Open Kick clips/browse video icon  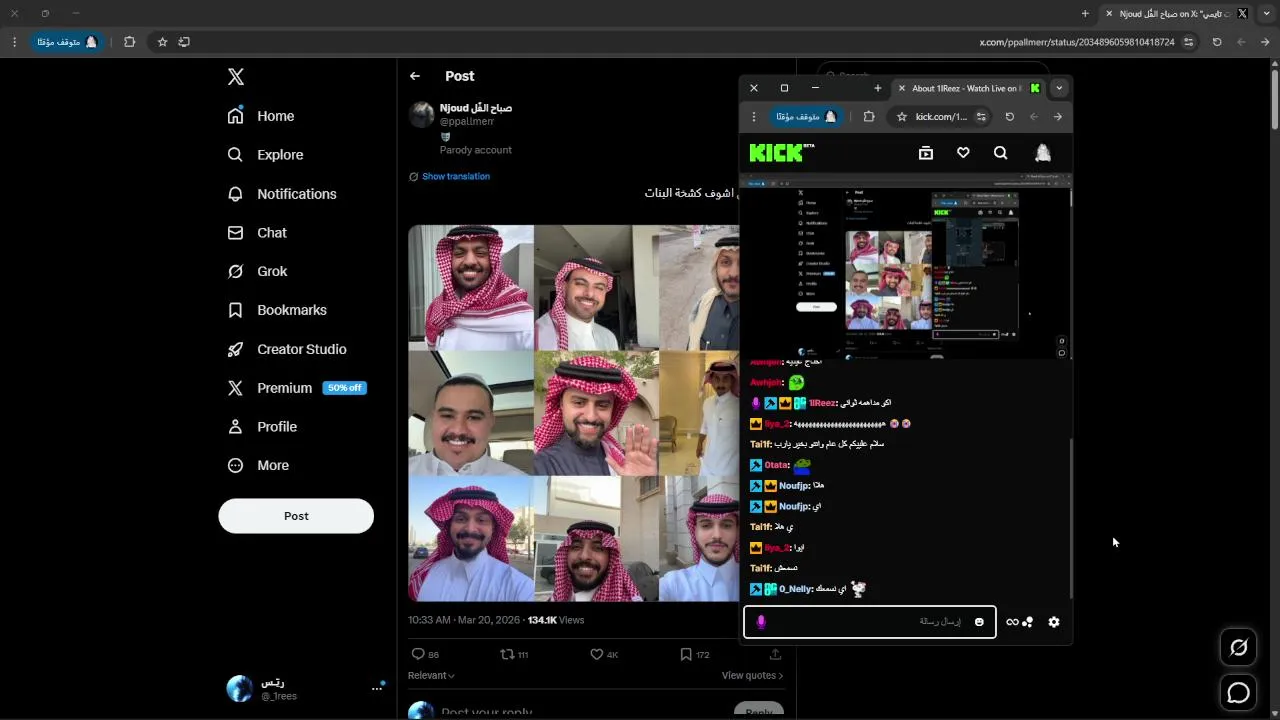click(x=926, y=153)
